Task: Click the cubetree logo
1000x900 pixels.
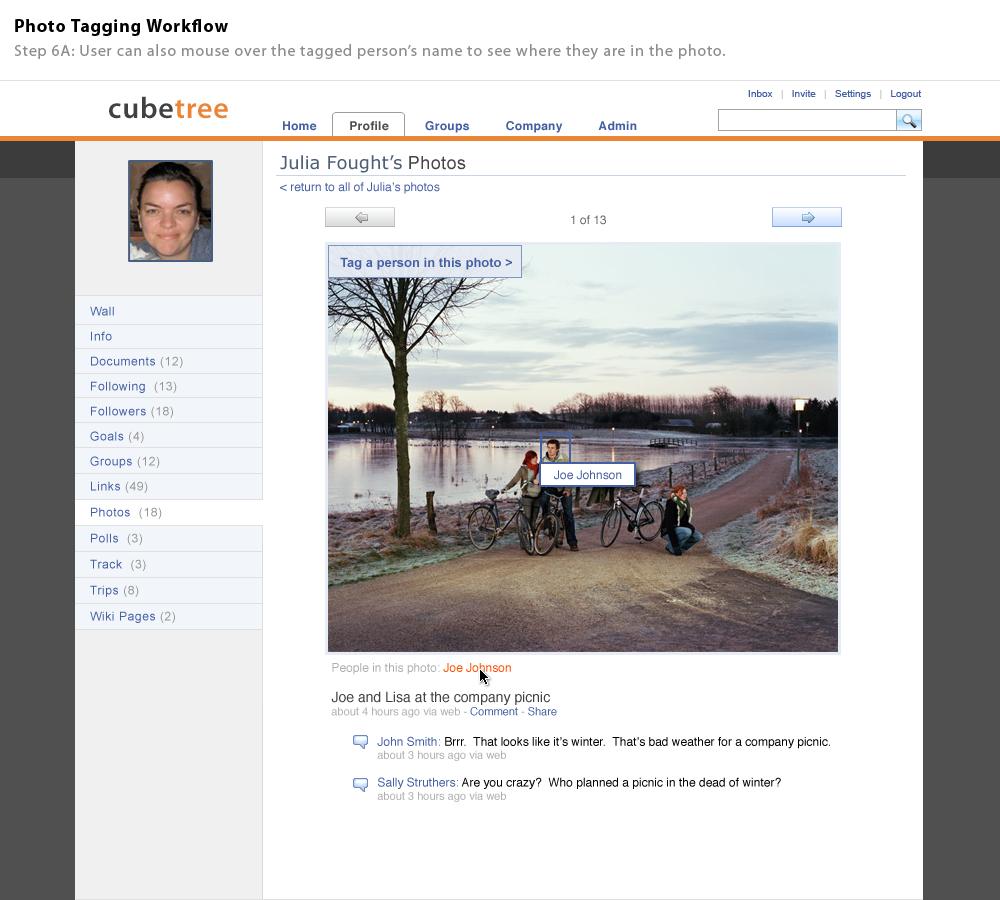Action: pos(168,109)
